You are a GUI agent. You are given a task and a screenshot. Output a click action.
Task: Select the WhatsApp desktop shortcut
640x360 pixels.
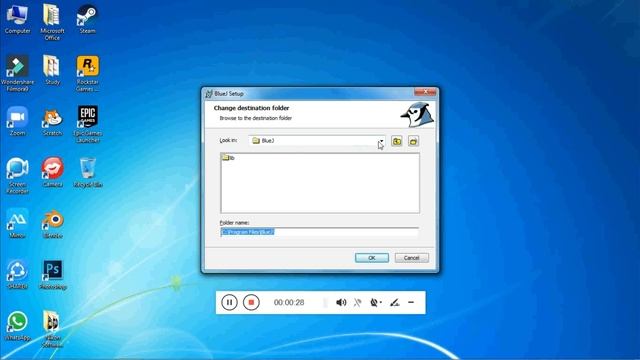(x=18, y=326)
